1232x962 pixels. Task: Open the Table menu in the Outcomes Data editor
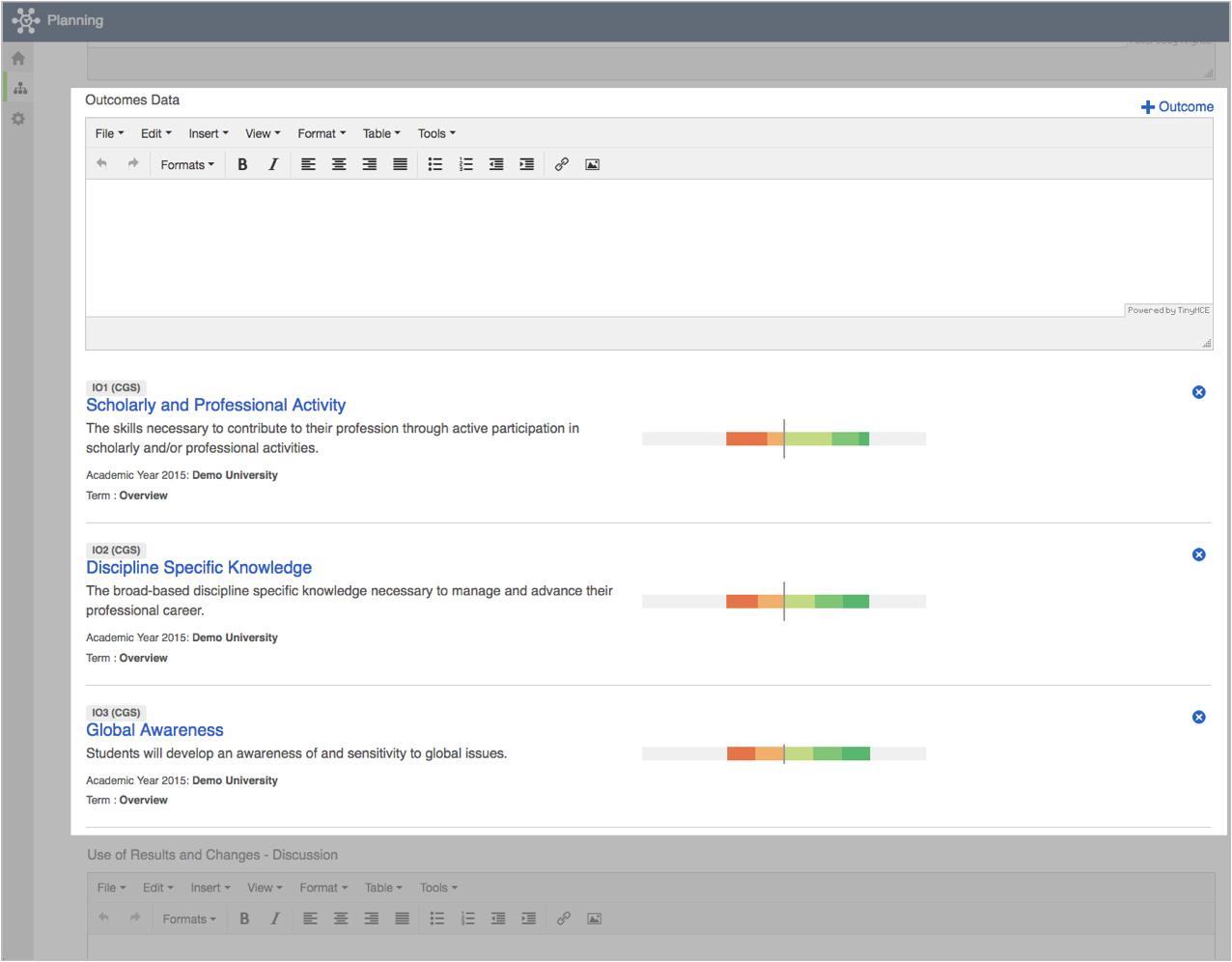pyautogui.click(x=381, y=133)
